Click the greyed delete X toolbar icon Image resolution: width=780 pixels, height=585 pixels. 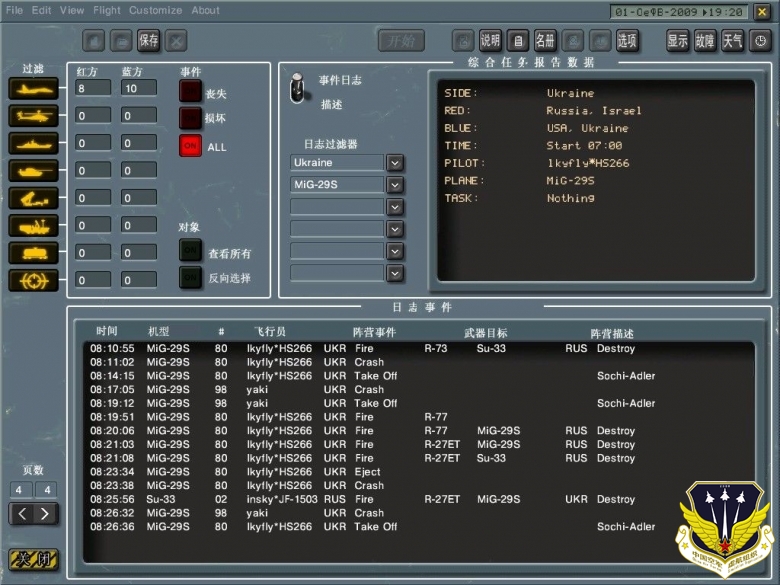click(176, 41)
